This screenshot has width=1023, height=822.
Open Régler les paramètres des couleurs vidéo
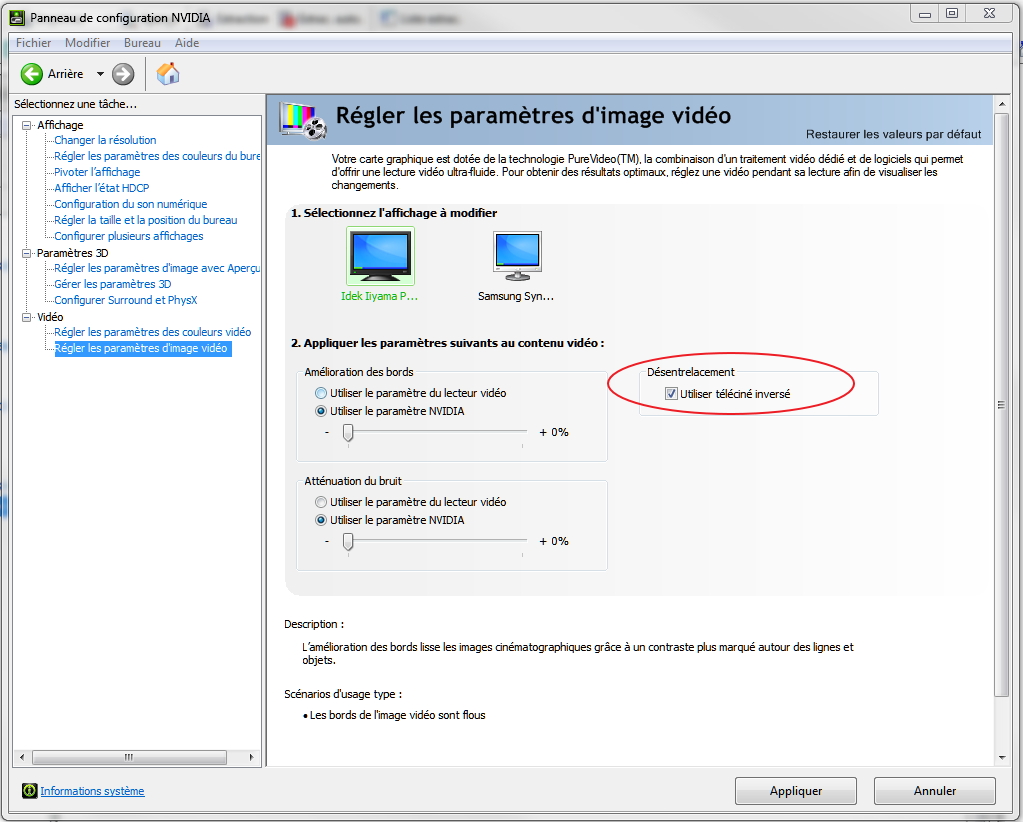pyautogui.click(x=153, y=332)
